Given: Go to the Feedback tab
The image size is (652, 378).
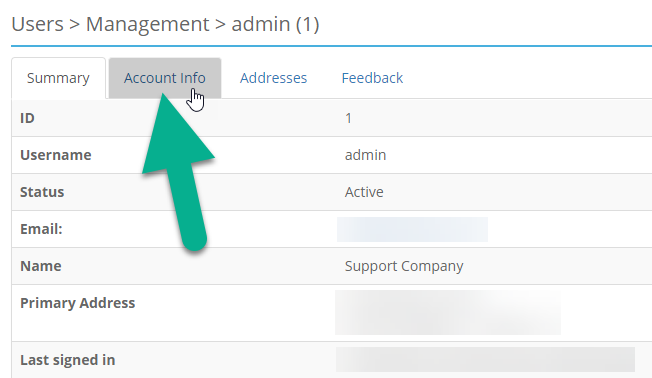Looking at the screenshot, I should pyautogui.click(x=372, y=78).
